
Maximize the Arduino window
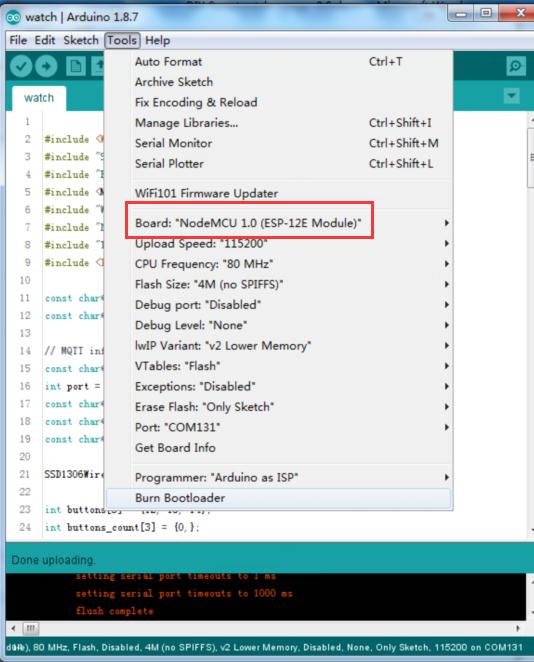486,14
